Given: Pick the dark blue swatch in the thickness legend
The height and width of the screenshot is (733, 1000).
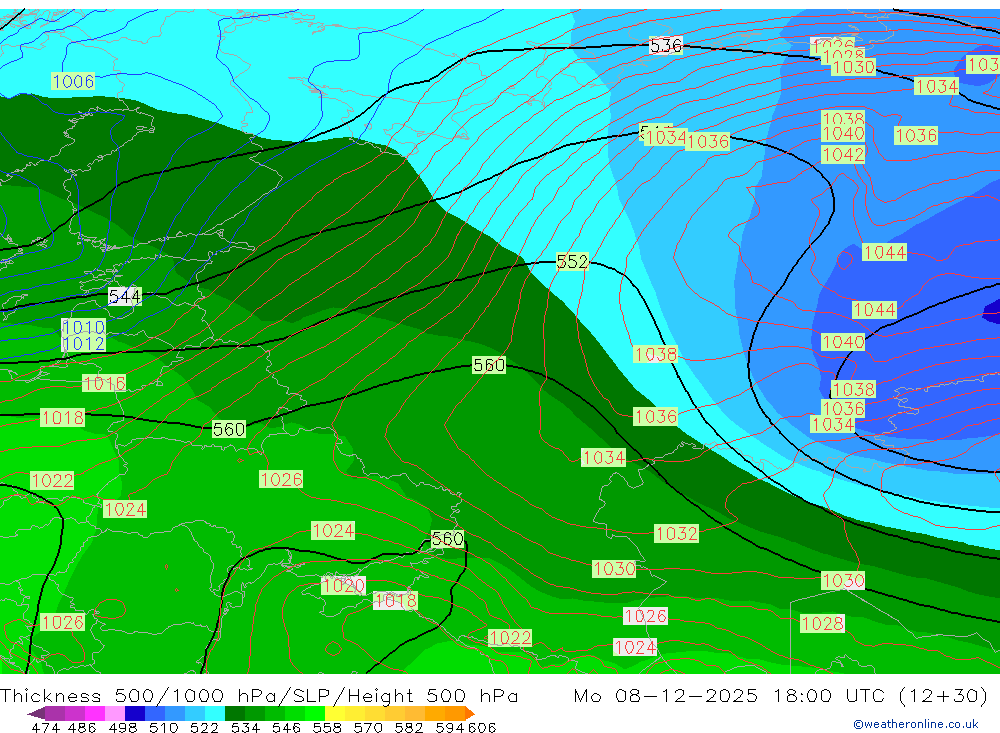Looking at the screenshot, I should coord(135,713).
